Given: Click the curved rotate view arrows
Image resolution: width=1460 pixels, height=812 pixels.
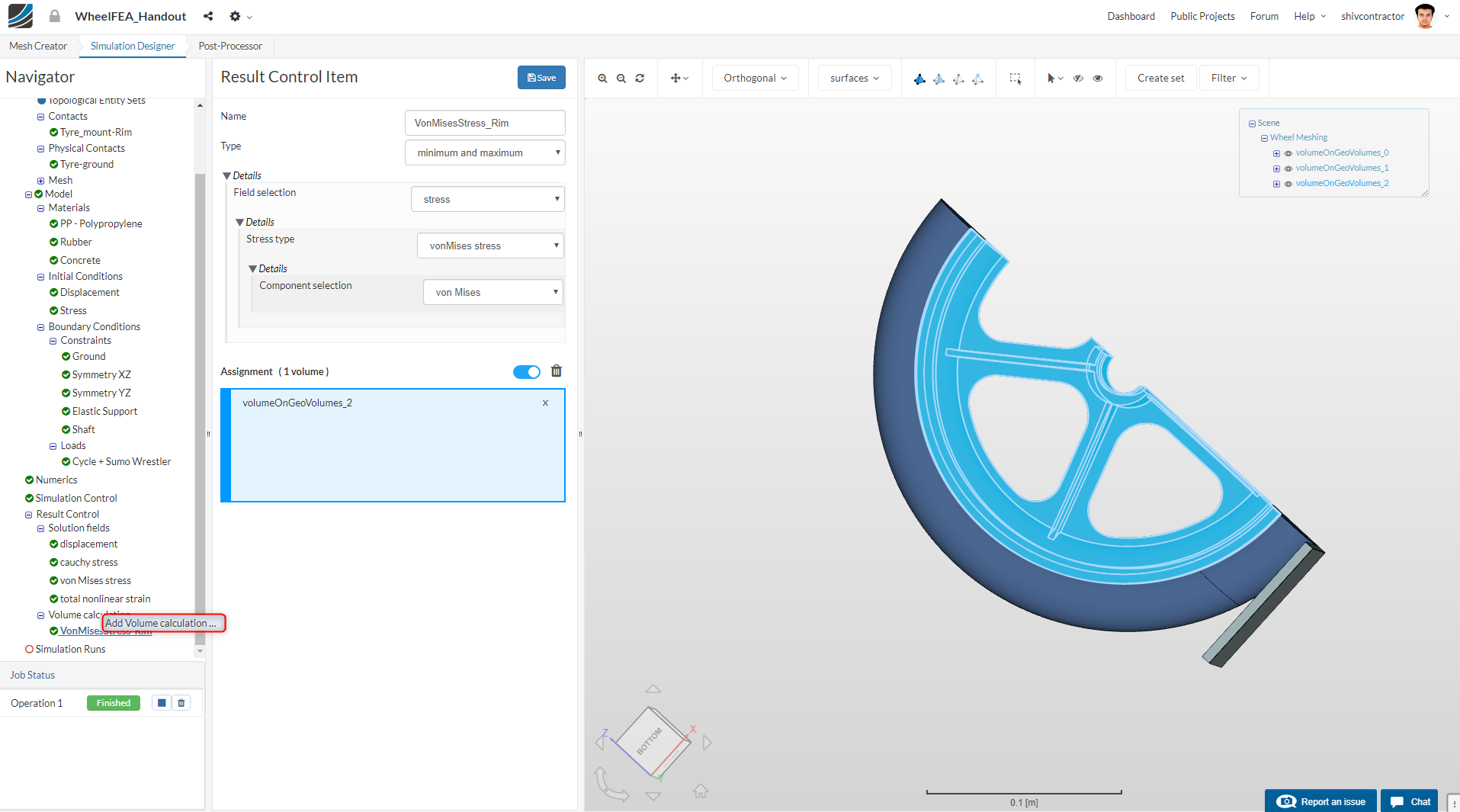Looking at the screenshot, I should (x=610, y=785).
